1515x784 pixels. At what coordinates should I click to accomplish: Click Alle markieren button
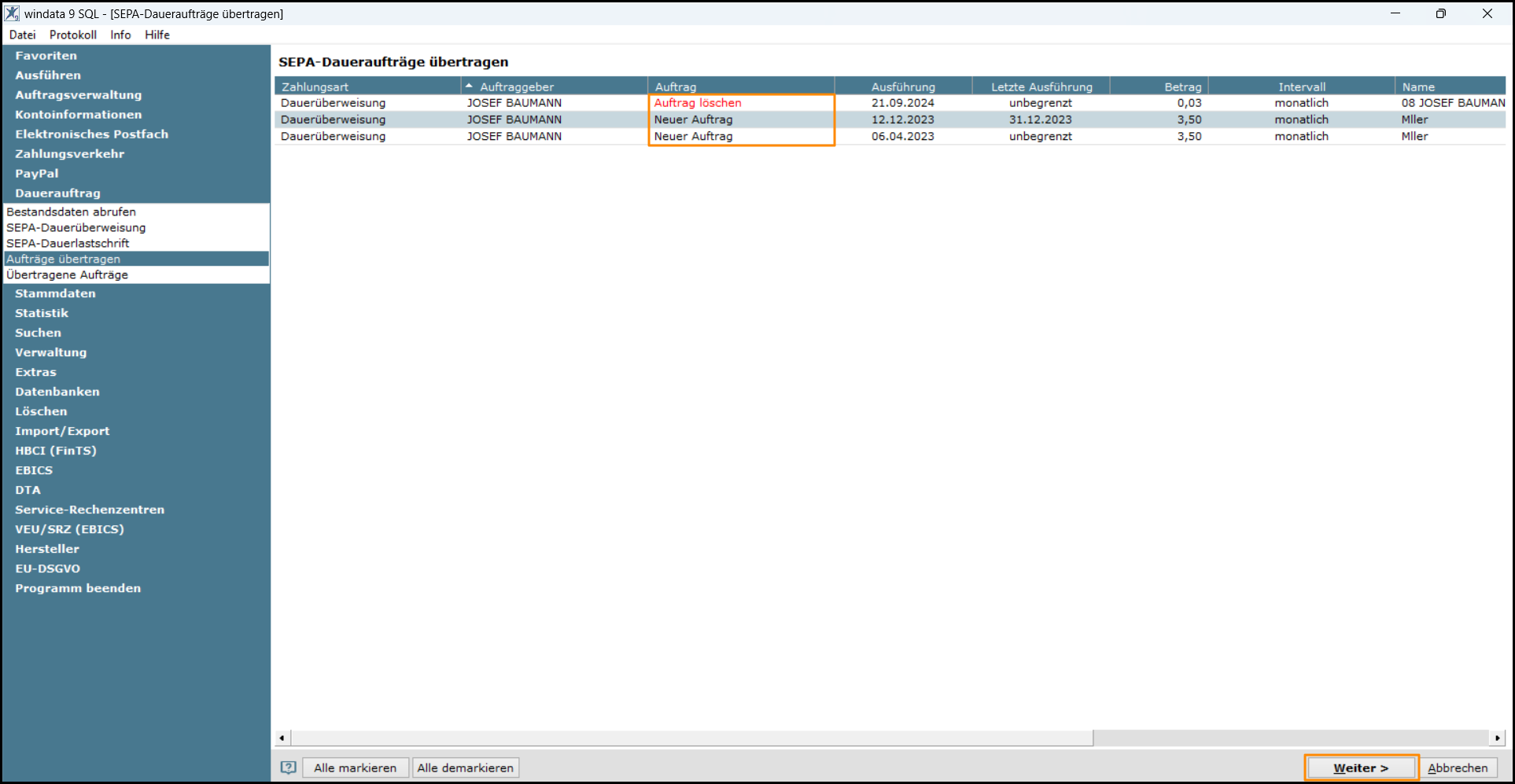coord(356,767)
